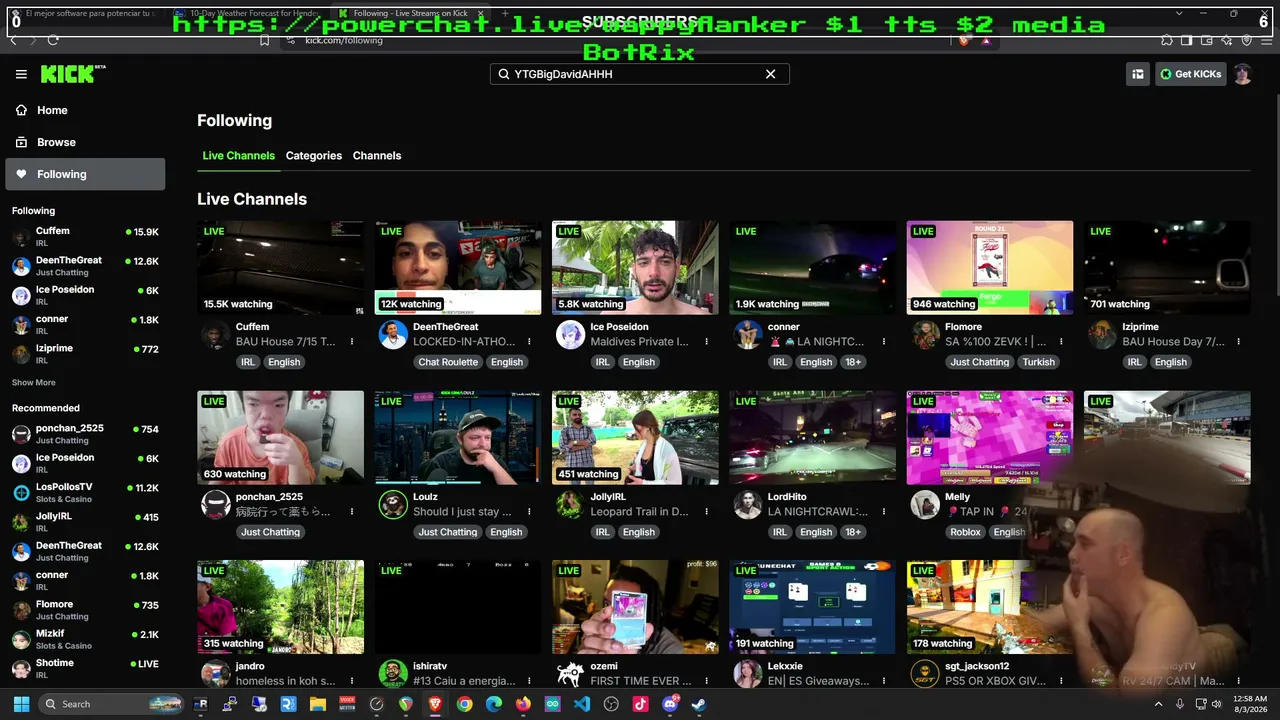Open the hamburger sidebar menu
1280x720 pixels.
click(x=21, y=74)
